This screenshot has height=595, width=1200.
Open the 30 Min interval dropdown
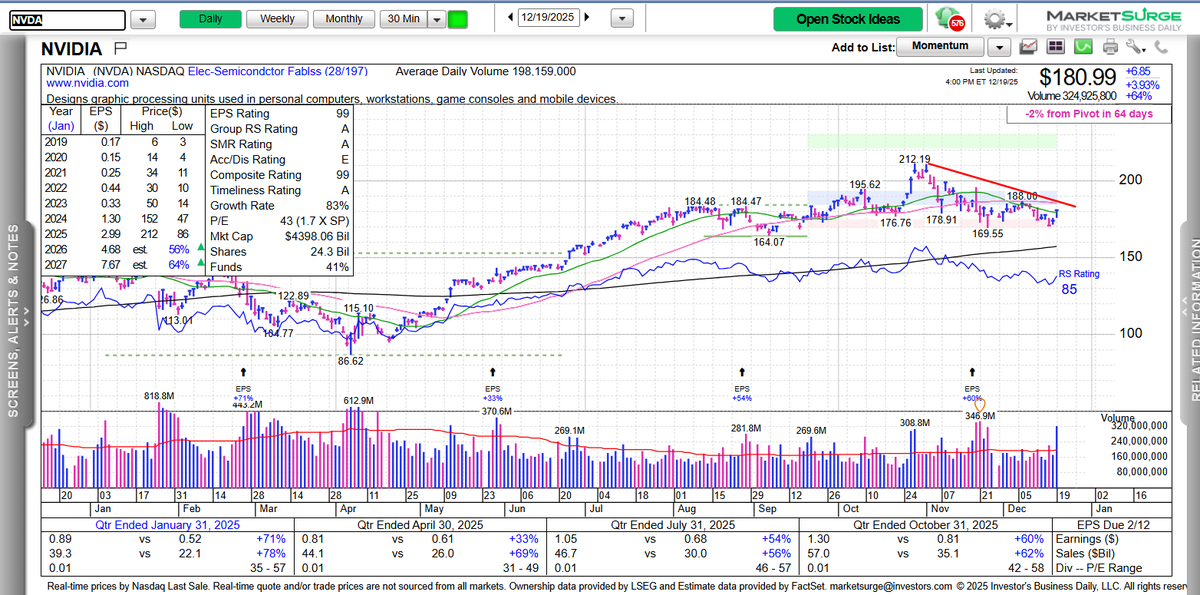pyautogui.click(x=436, y=18)
